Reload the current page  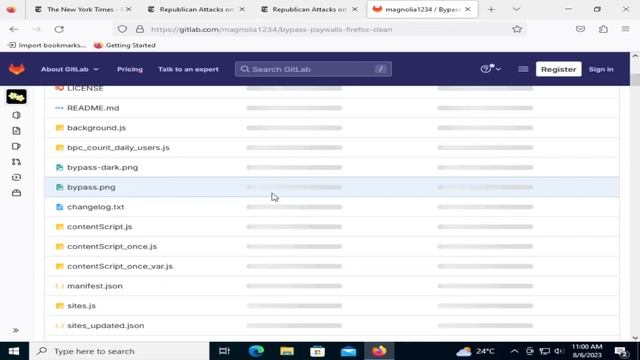(x=59, y=29)
